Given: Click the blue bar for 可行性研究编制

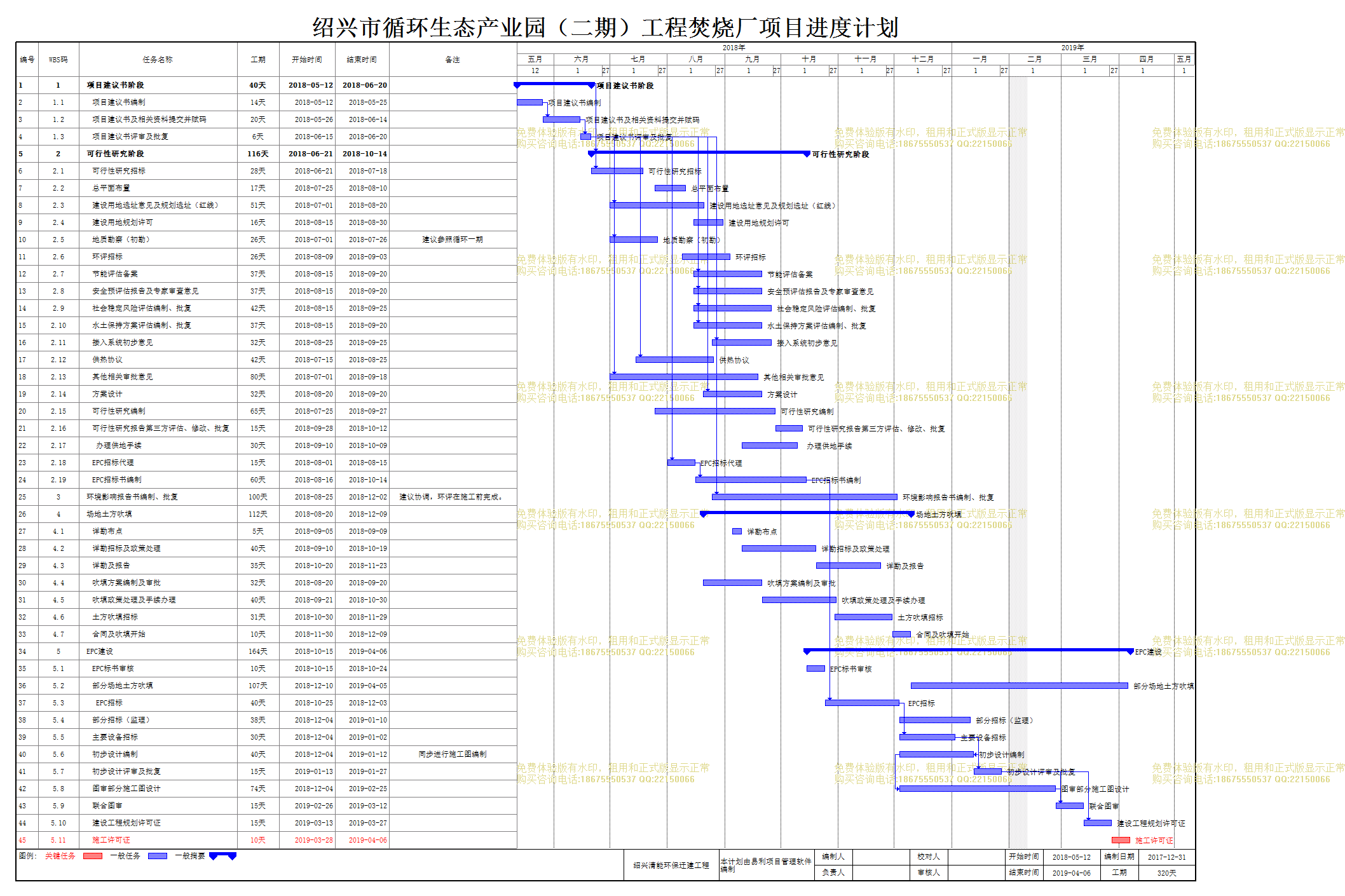Looking at the screenshot, I should click(715, 411).
